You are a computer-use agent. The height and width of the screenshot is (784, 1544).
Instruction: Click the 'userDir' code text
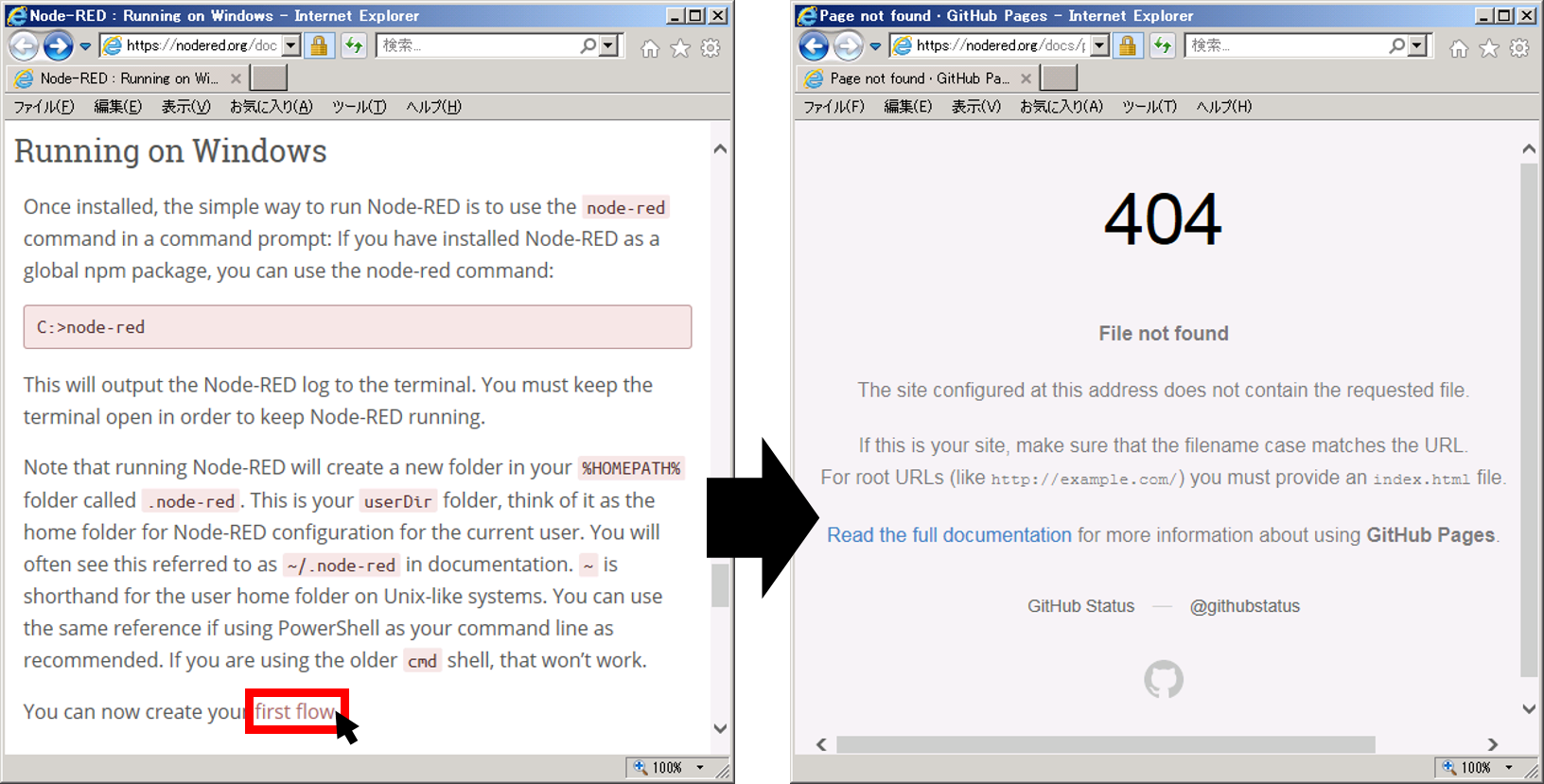(397, 501)
